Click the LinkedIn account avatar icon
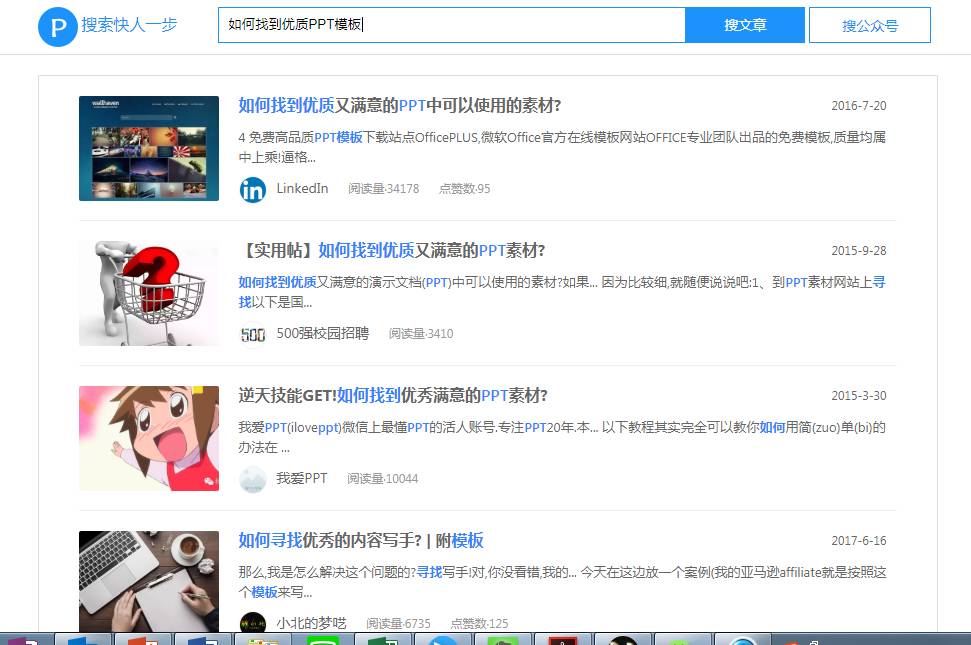 [252, 188]
